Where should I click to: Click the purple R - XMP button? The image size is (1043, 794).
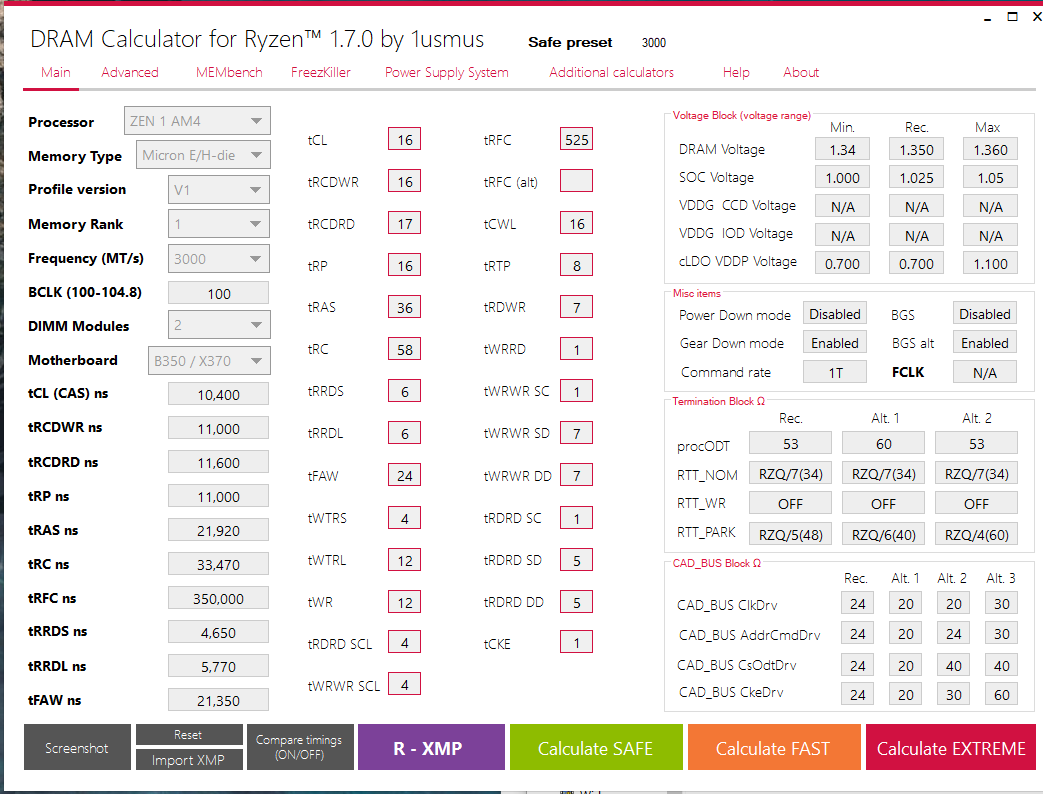(431, 747)
